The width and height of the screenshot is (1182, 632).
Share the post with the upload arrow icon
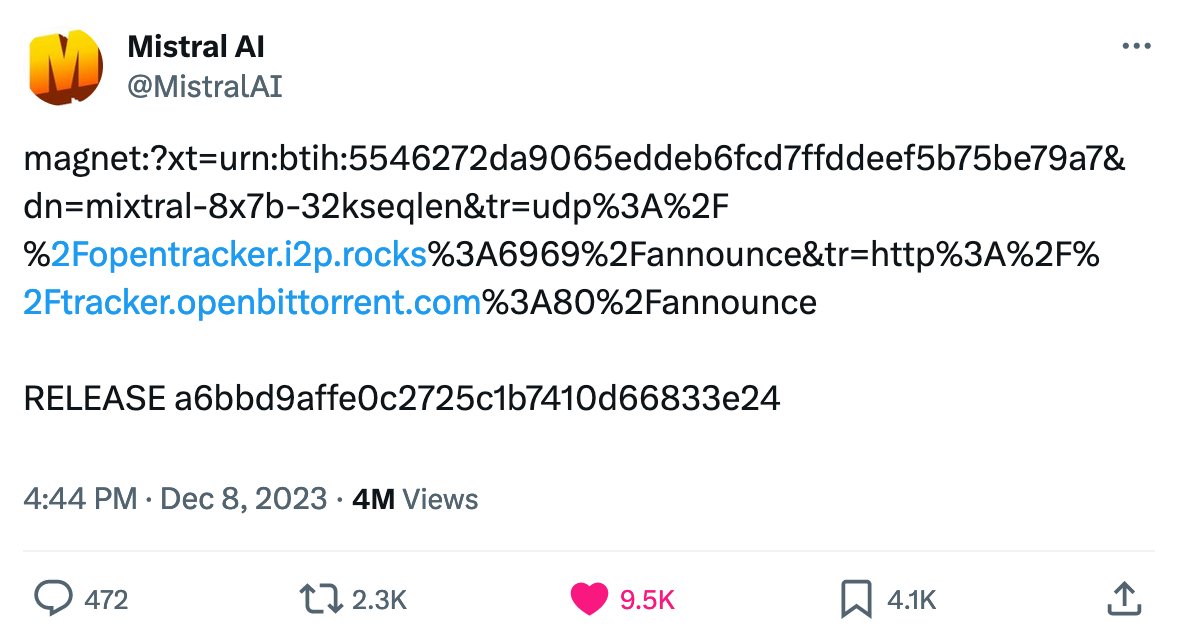1124,599
